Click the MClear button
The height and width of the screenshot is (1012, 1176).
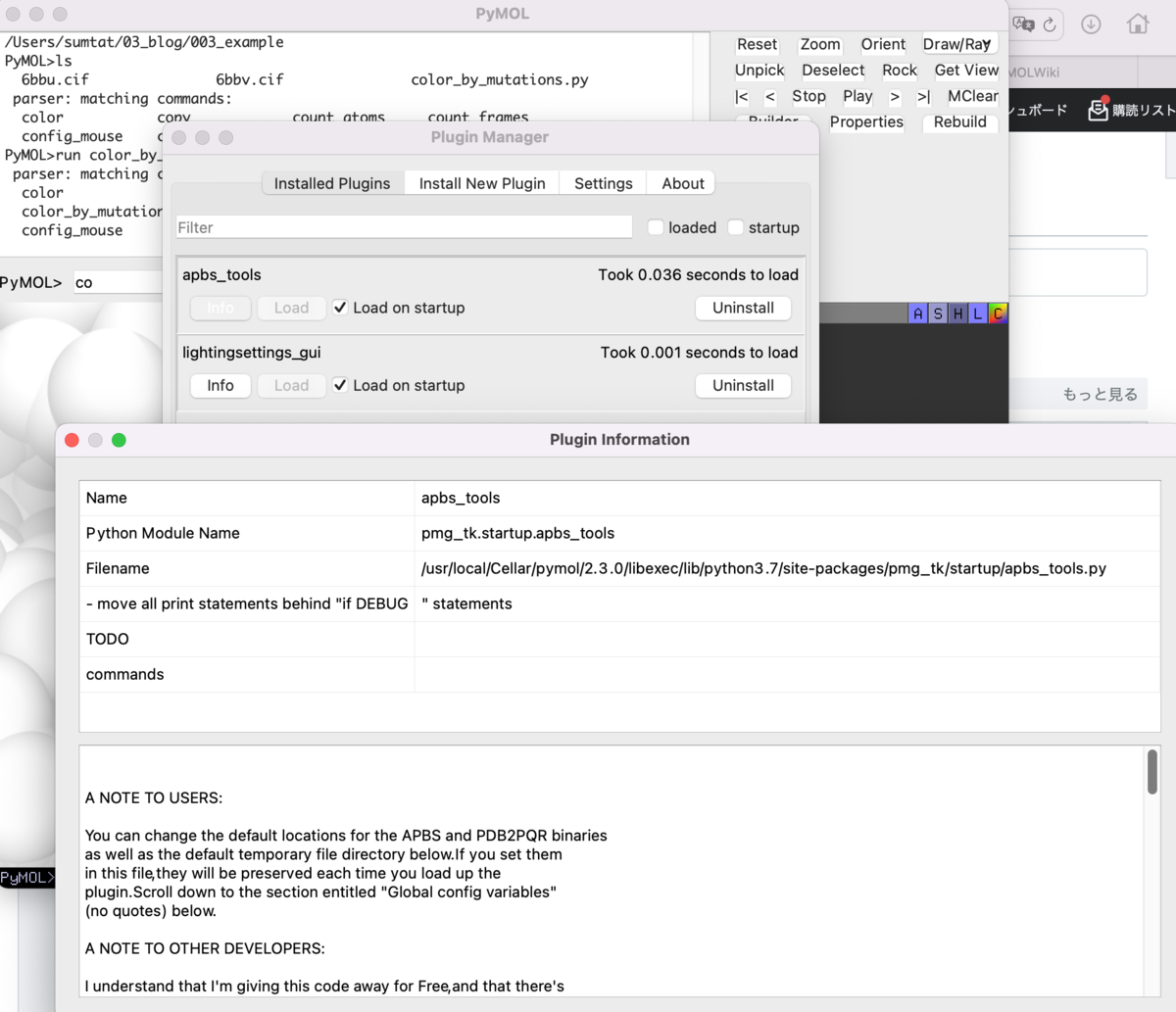pos(972,96)
